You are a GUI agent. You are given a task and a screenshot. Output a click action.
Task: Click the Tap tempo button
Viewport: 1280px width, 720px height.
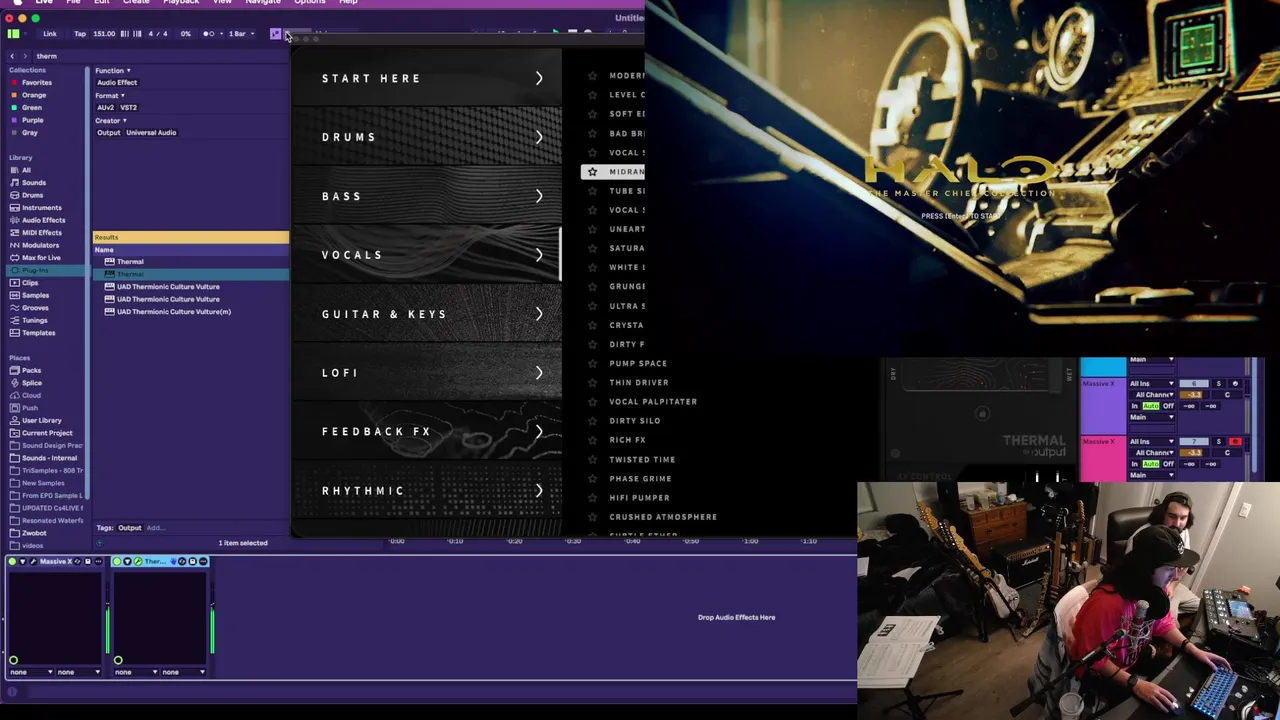80,34
